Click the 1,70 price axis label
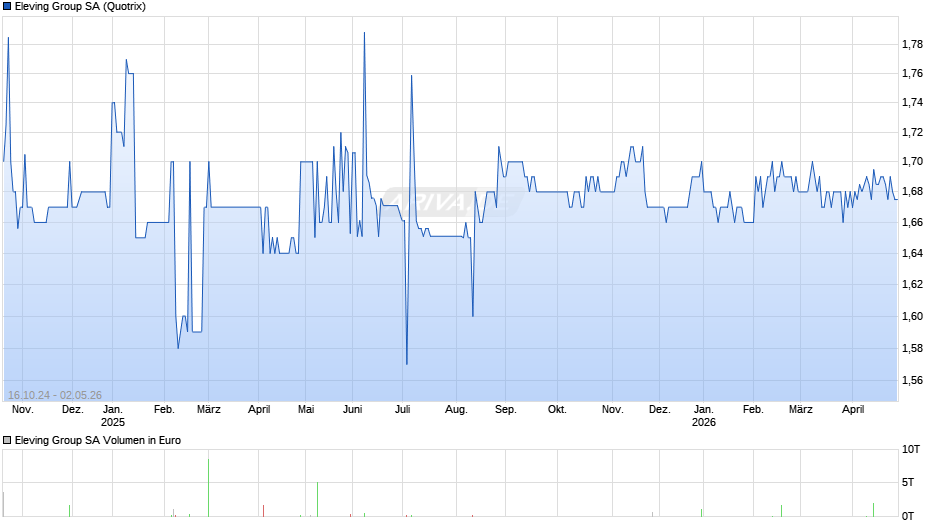Viewport: 940px width, 526px height. point(912,161)
